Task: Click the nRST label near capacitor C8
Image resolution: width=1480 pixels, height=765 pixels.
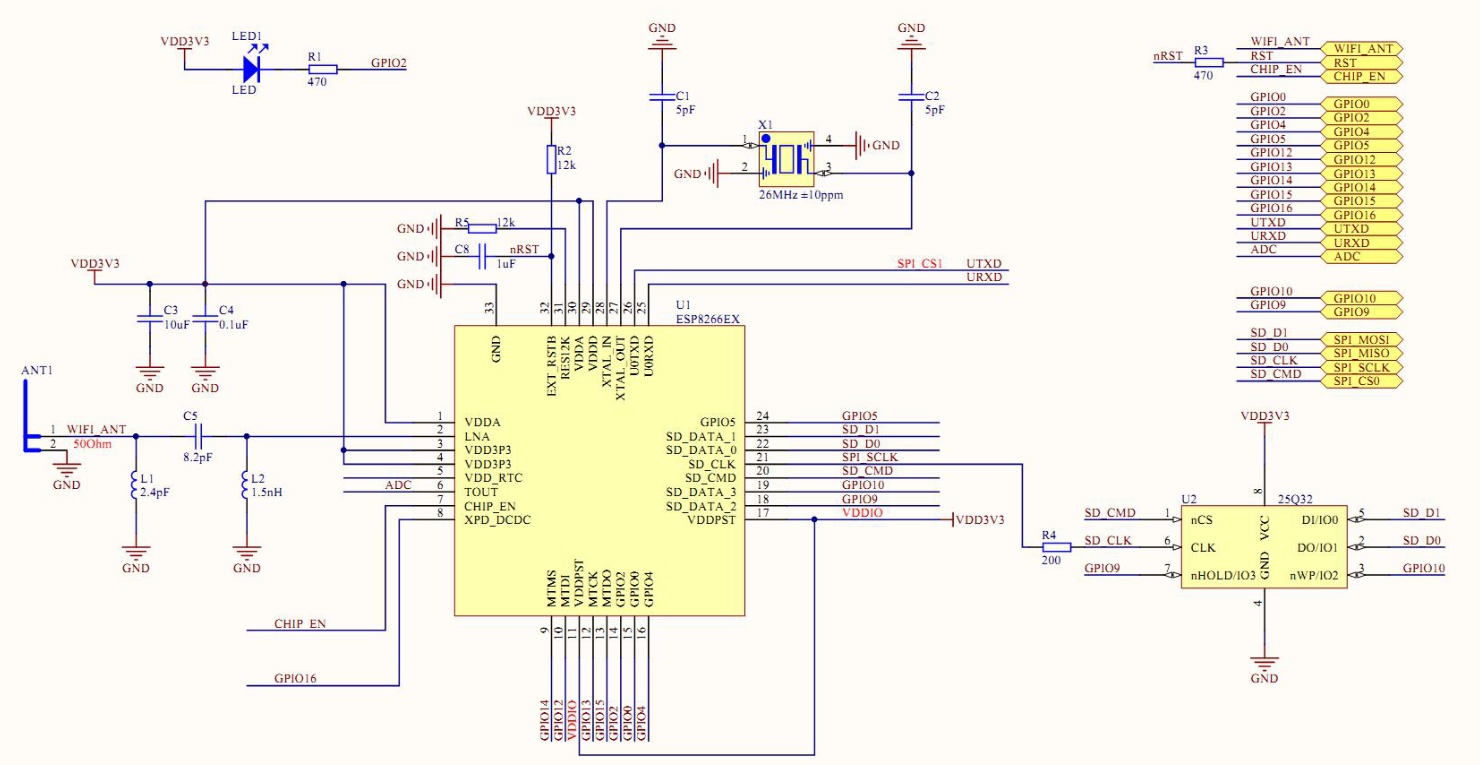Action: click(524, 249)
